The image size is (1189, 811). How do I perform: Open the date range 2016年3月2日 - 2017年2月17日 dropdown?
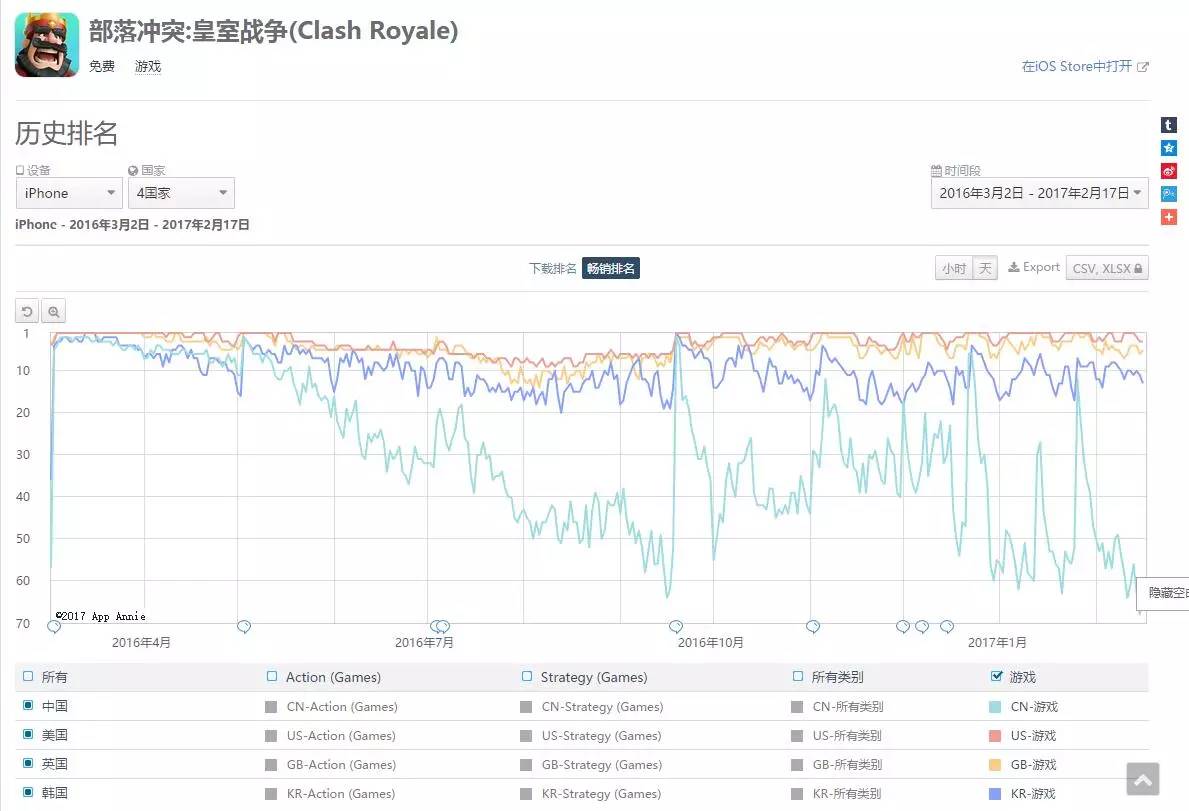[x=1040, y=193]
